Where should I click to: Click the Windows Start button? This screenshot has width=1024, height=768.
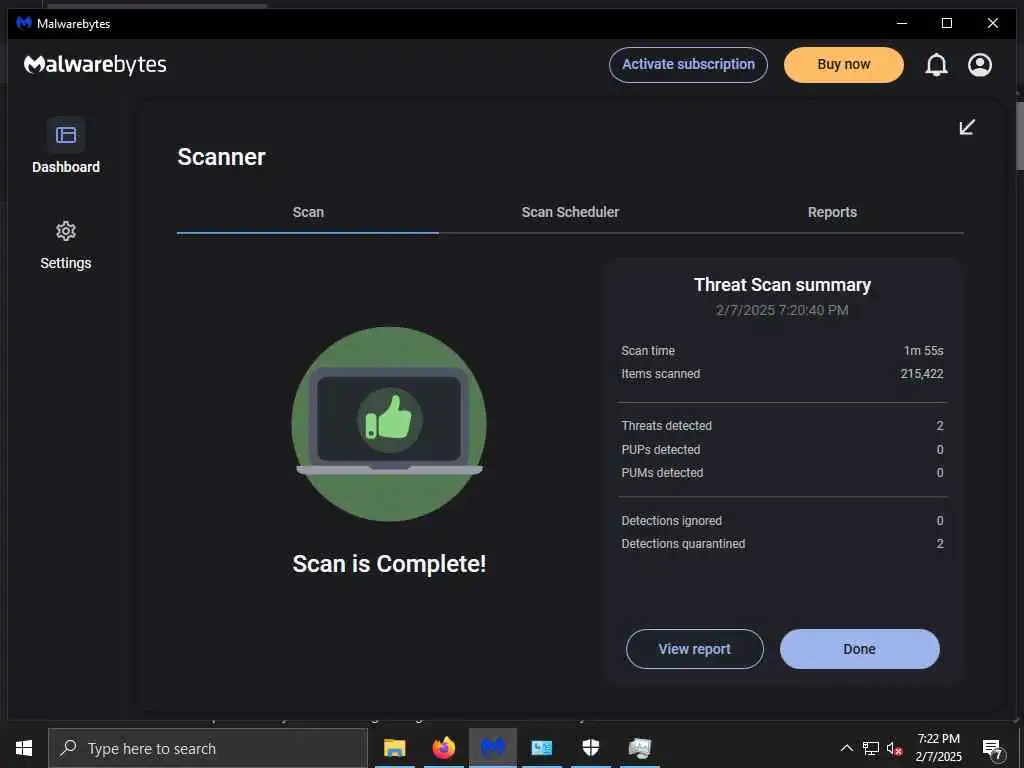coord(24,748)
